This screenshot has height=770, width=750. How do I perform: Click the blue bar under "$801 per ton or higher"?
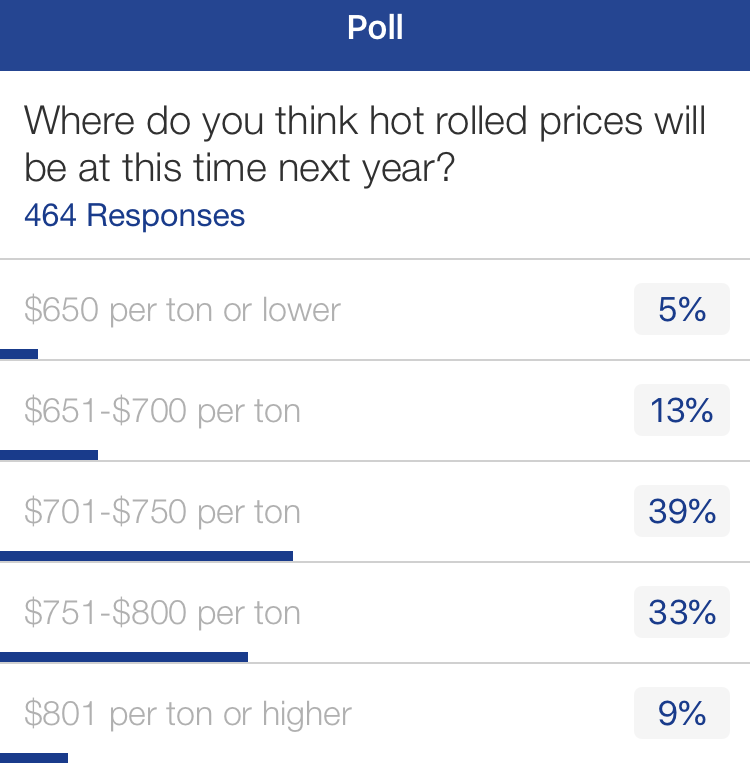coord(34,758)
